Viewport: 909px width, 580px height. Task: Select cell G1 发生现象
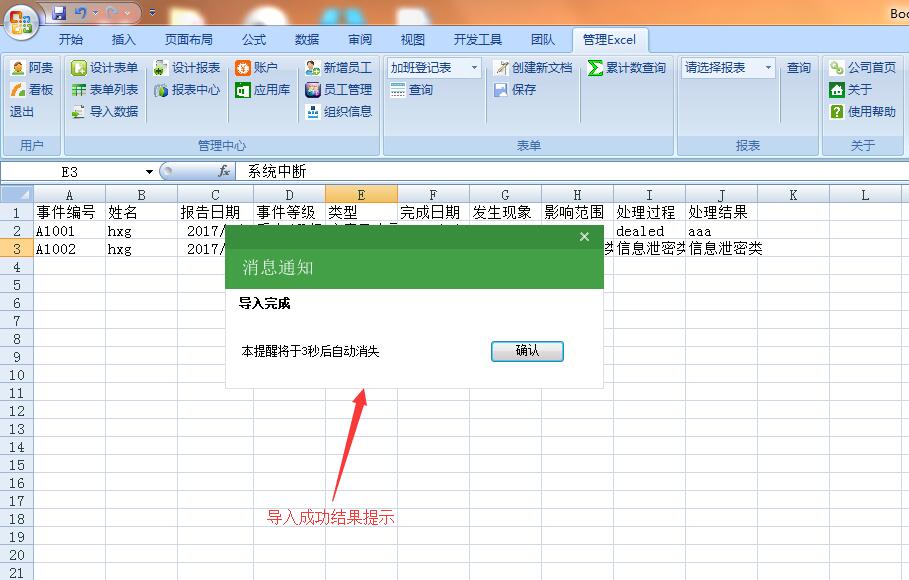tap(506, 212)
